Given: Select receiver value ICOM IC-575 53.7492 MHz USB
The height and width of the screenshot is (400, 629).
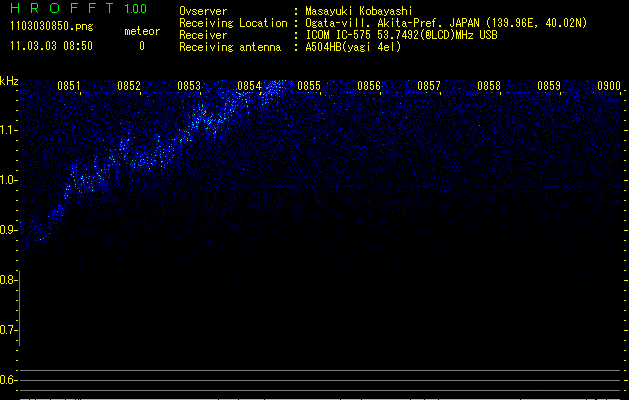Looking at the screenshot, I should click(401, 35).
